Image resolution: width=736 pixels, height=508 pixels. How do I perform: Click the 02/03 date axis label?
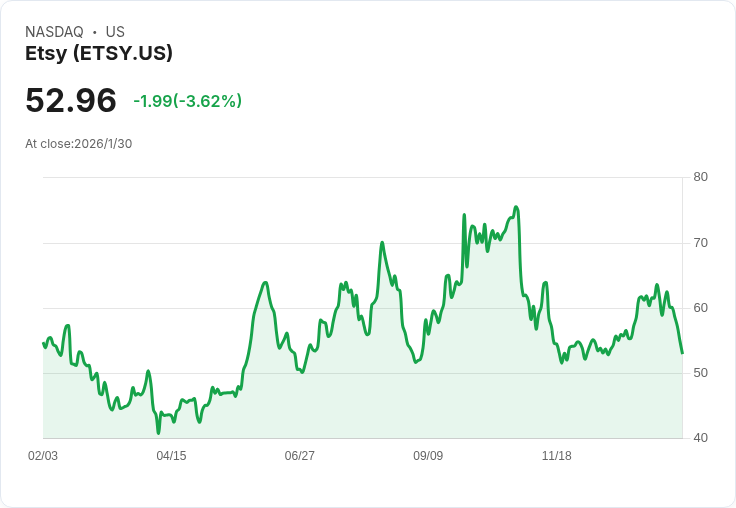point(43,456)
